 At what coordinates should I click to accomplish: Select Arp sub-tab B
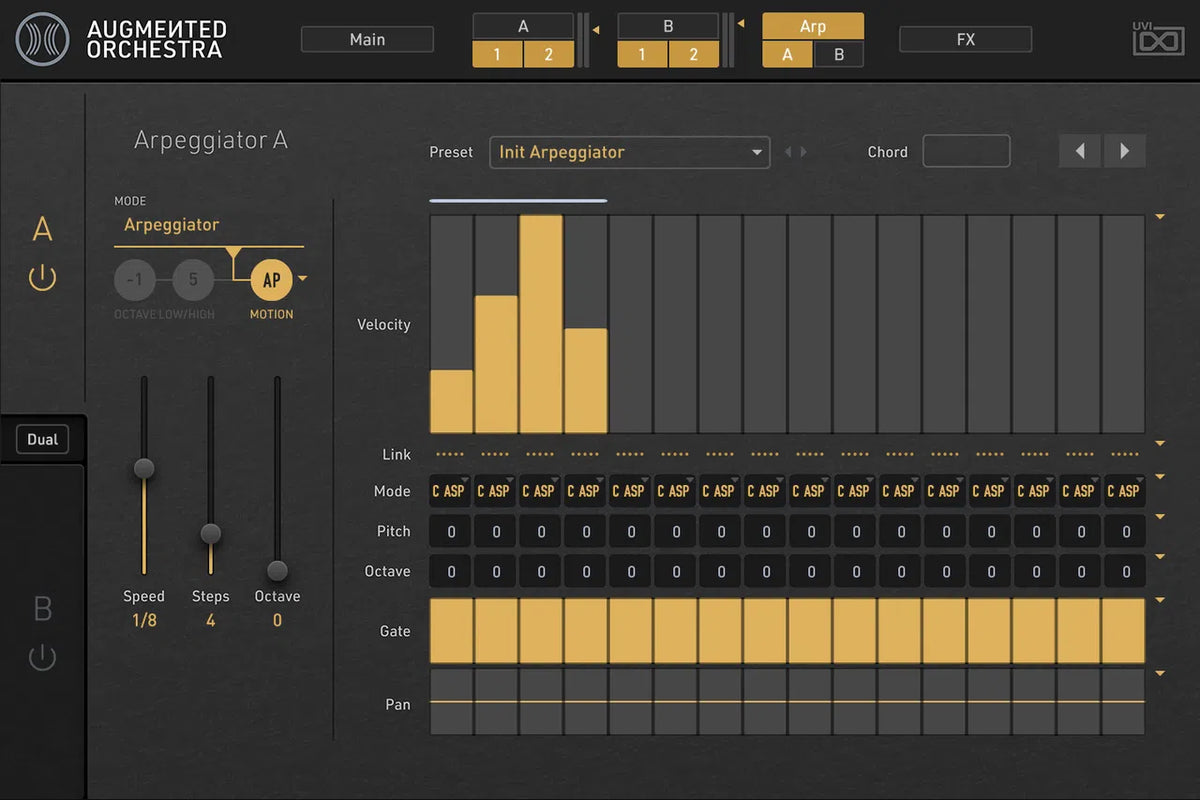[838, 55]
